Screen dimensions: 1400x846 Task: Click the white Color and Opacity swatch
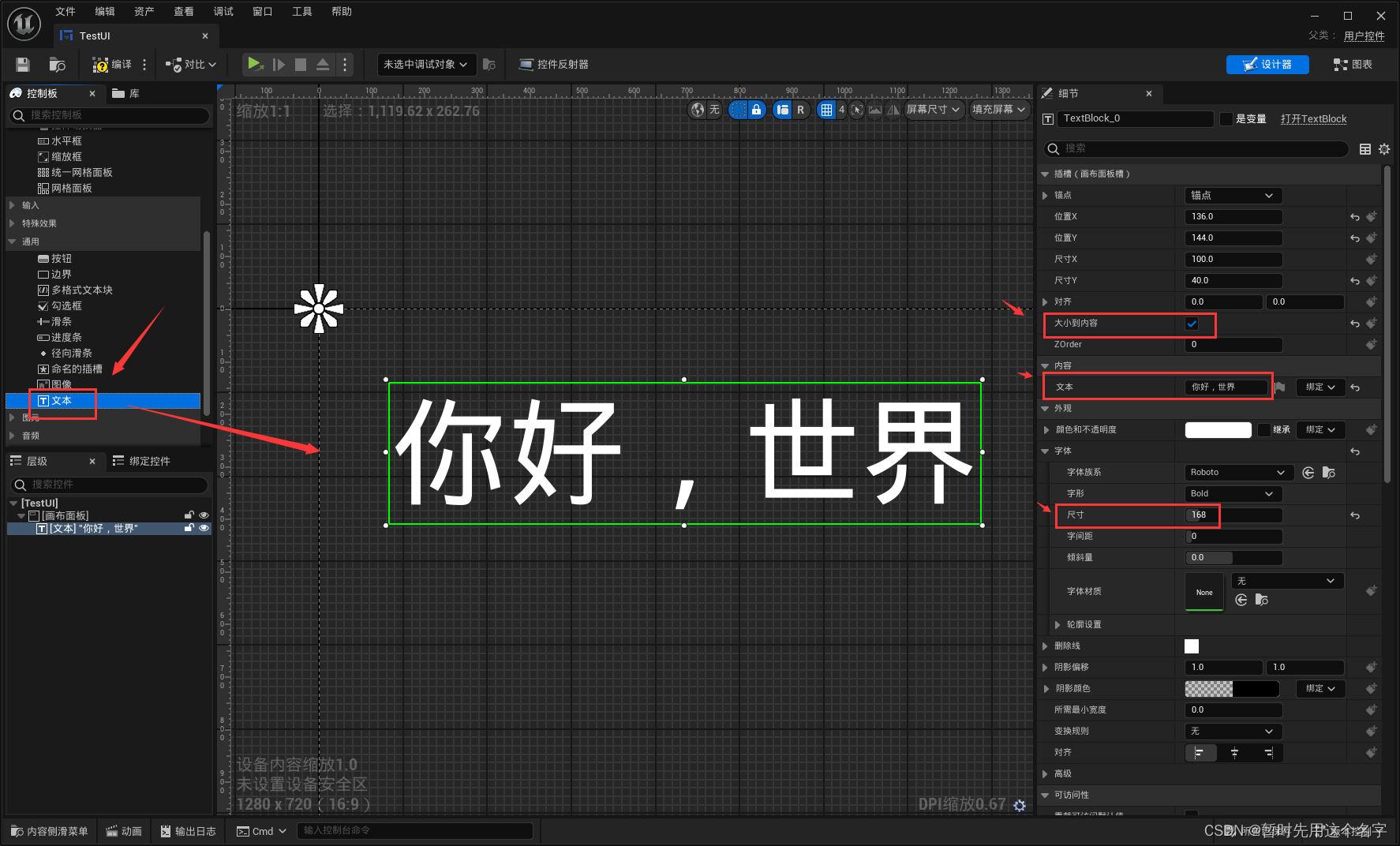[1218, 430]
